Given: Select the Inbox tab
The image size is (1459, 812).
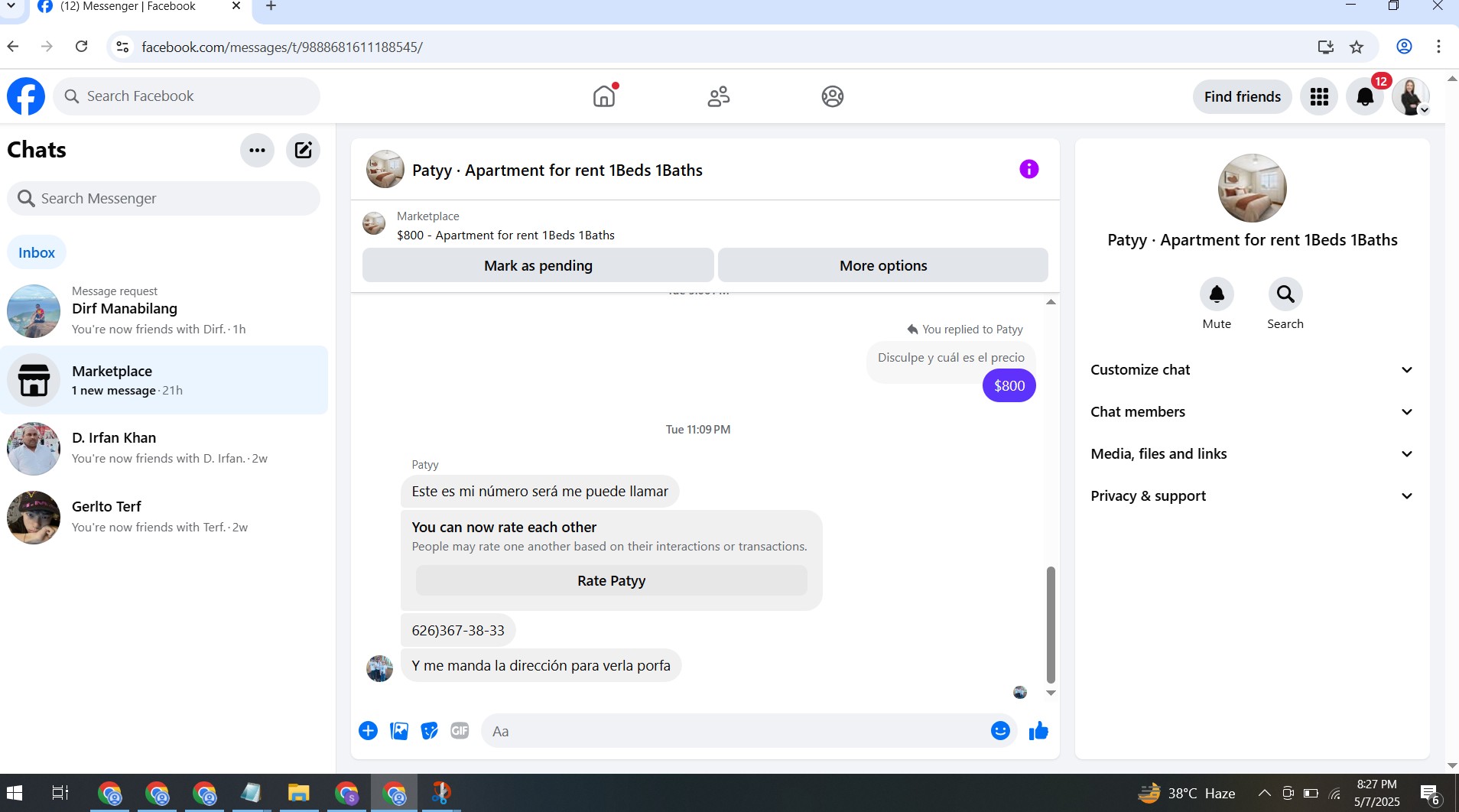Looking at the screenshot, I should coord(37,253).
